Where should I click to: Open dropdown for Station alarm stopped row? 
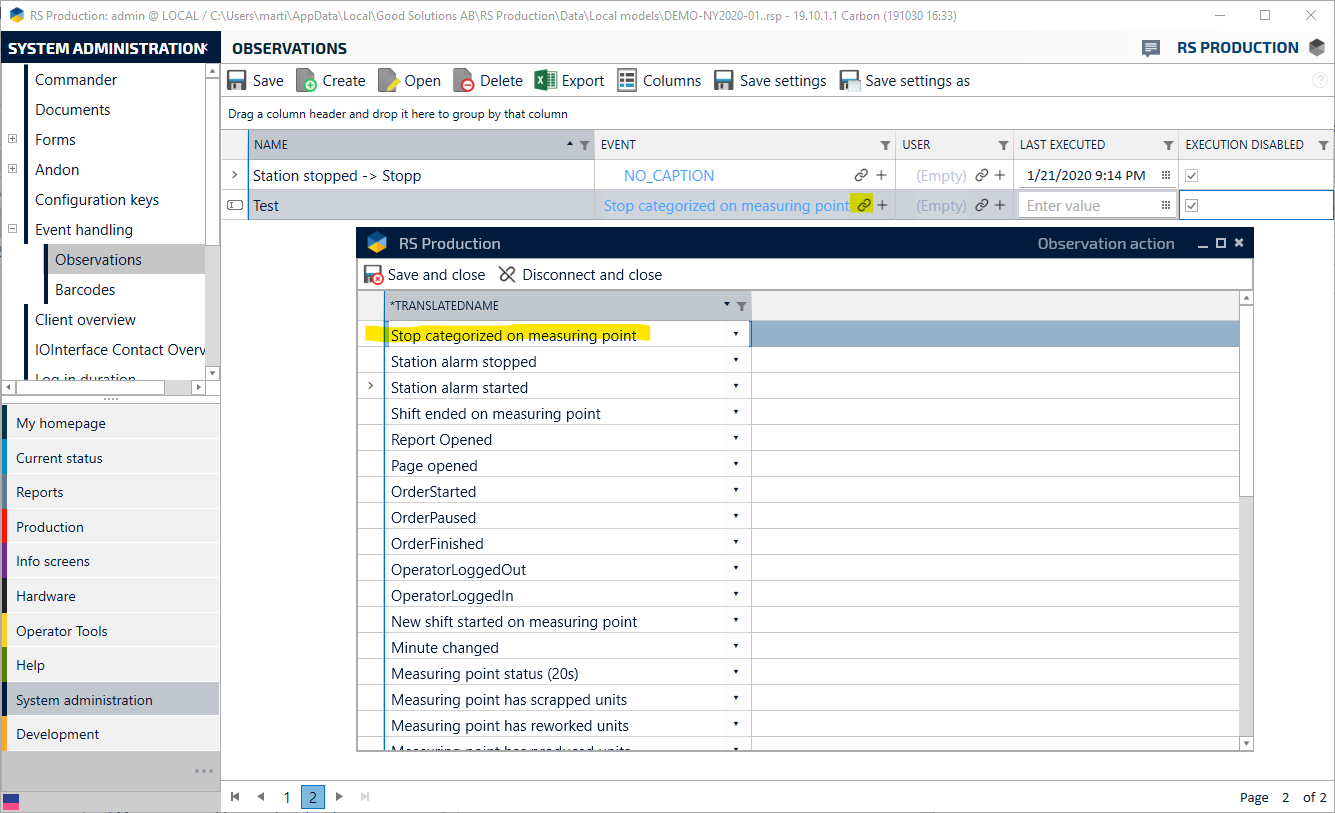click(x=736, y=361)
